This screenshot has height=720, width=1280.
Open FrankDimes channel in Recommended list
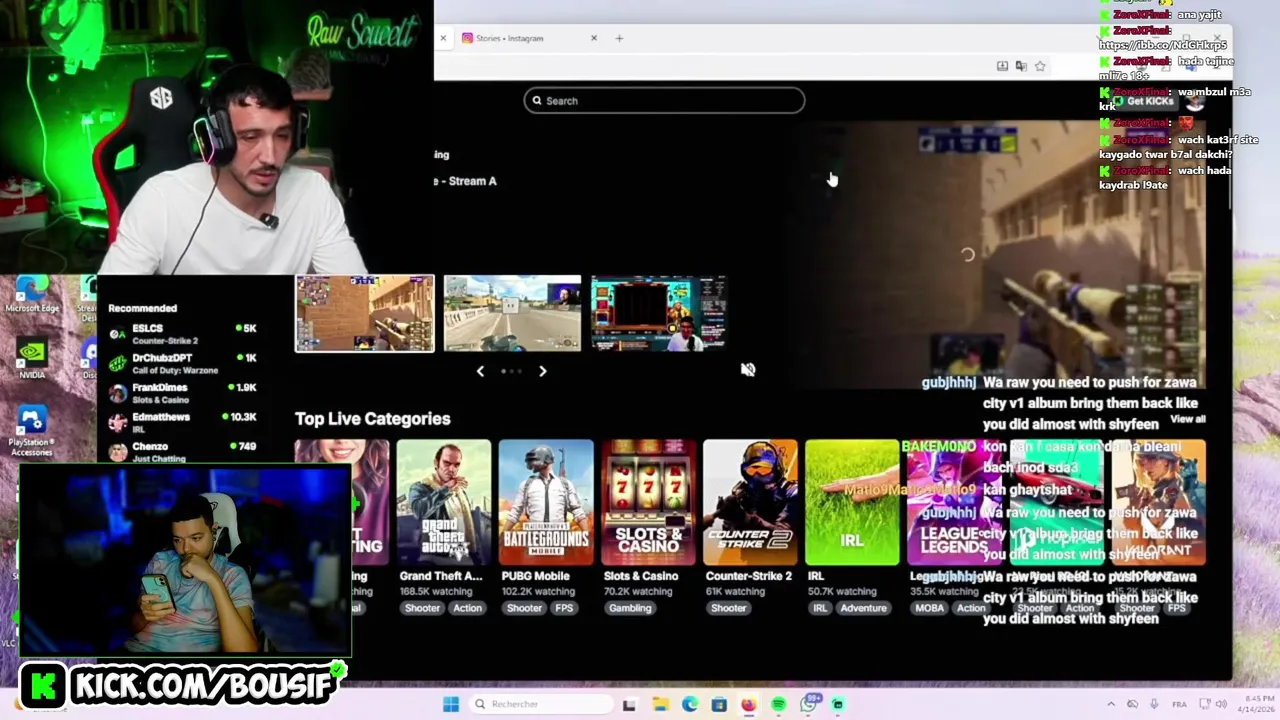(182, 393)
